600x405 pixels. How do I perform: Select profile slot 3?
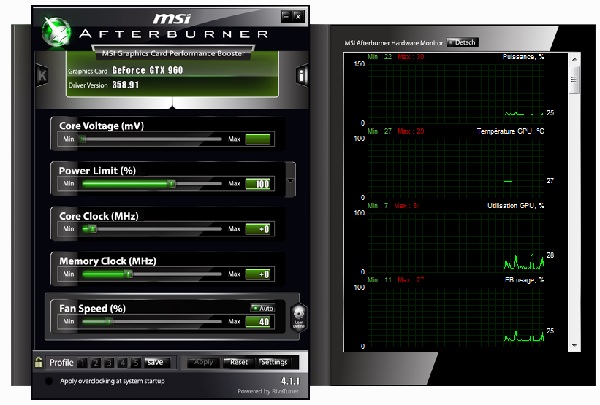point(109,363)
